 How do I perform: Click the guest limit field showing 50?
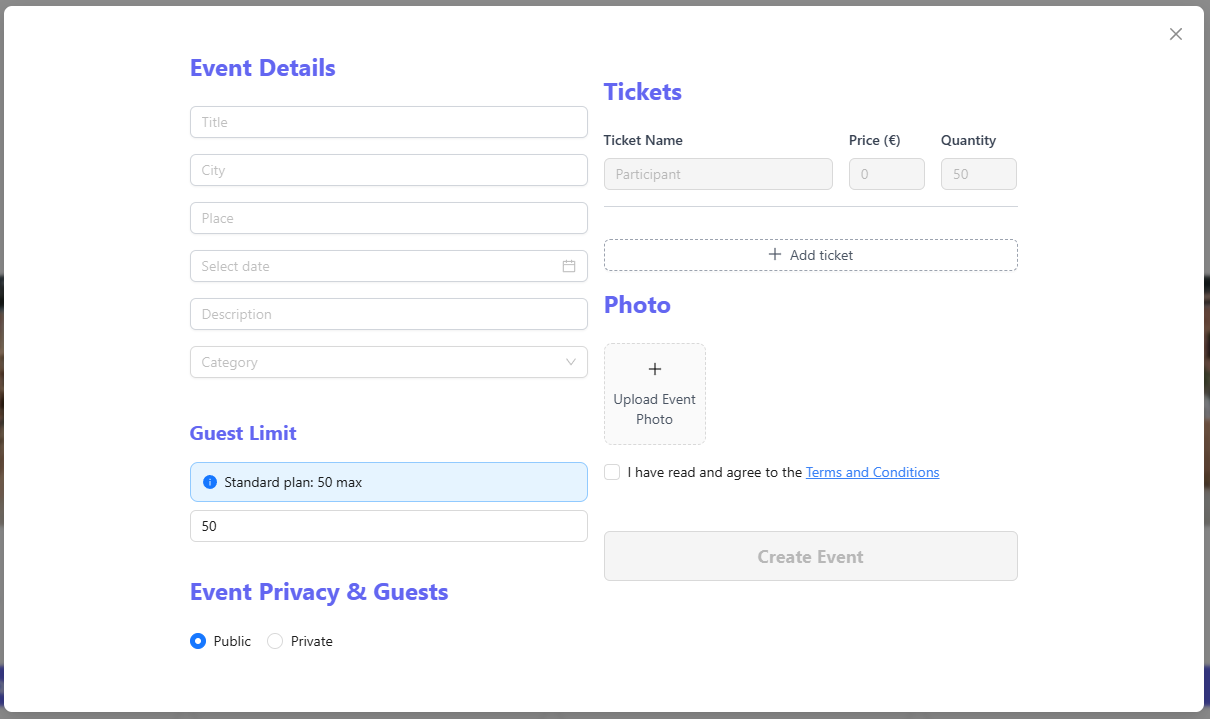click(389, 526)
